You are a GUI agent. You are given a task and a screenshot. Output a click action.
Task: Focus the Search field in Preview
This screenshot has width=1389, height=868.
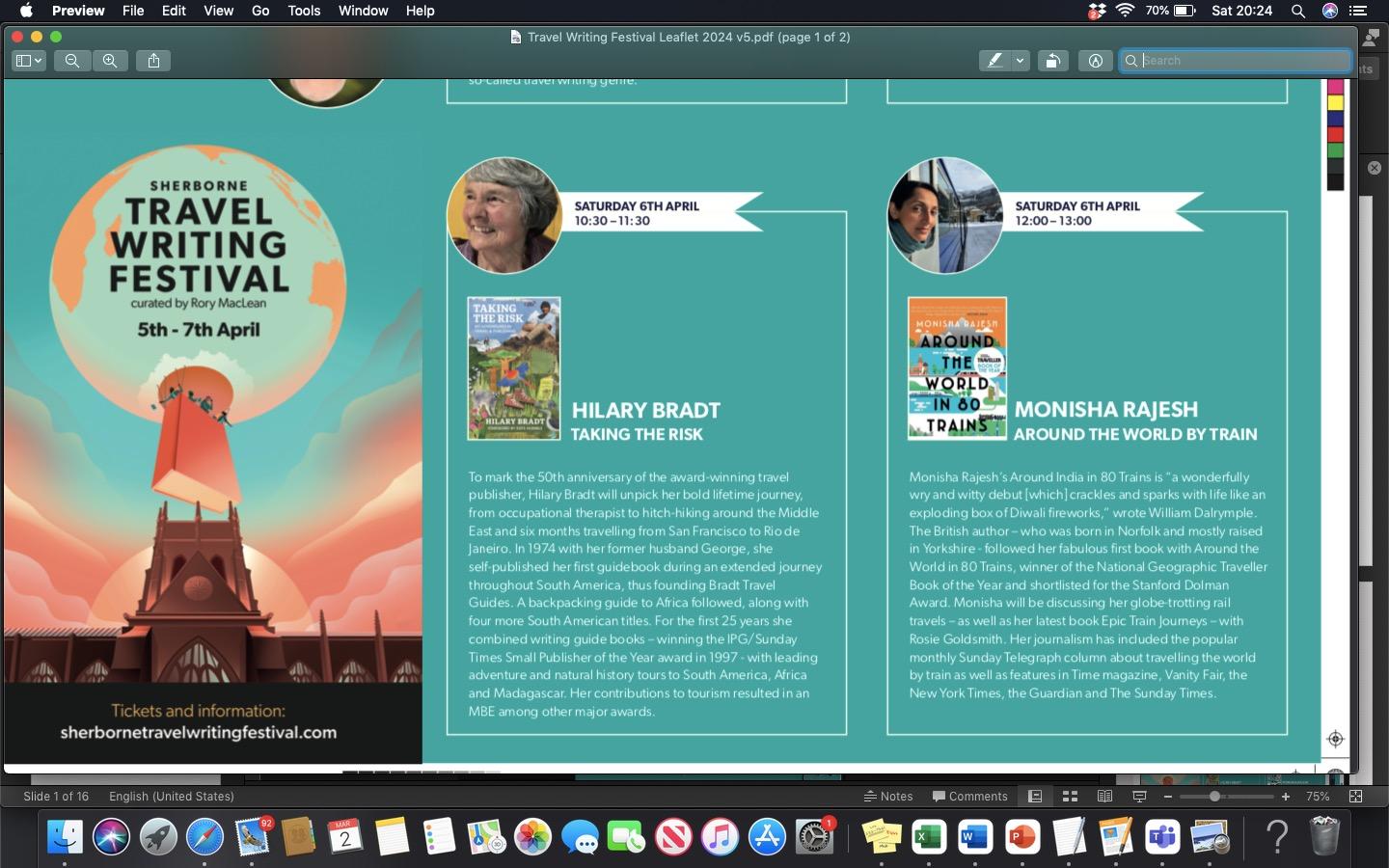coord(1236,61)
